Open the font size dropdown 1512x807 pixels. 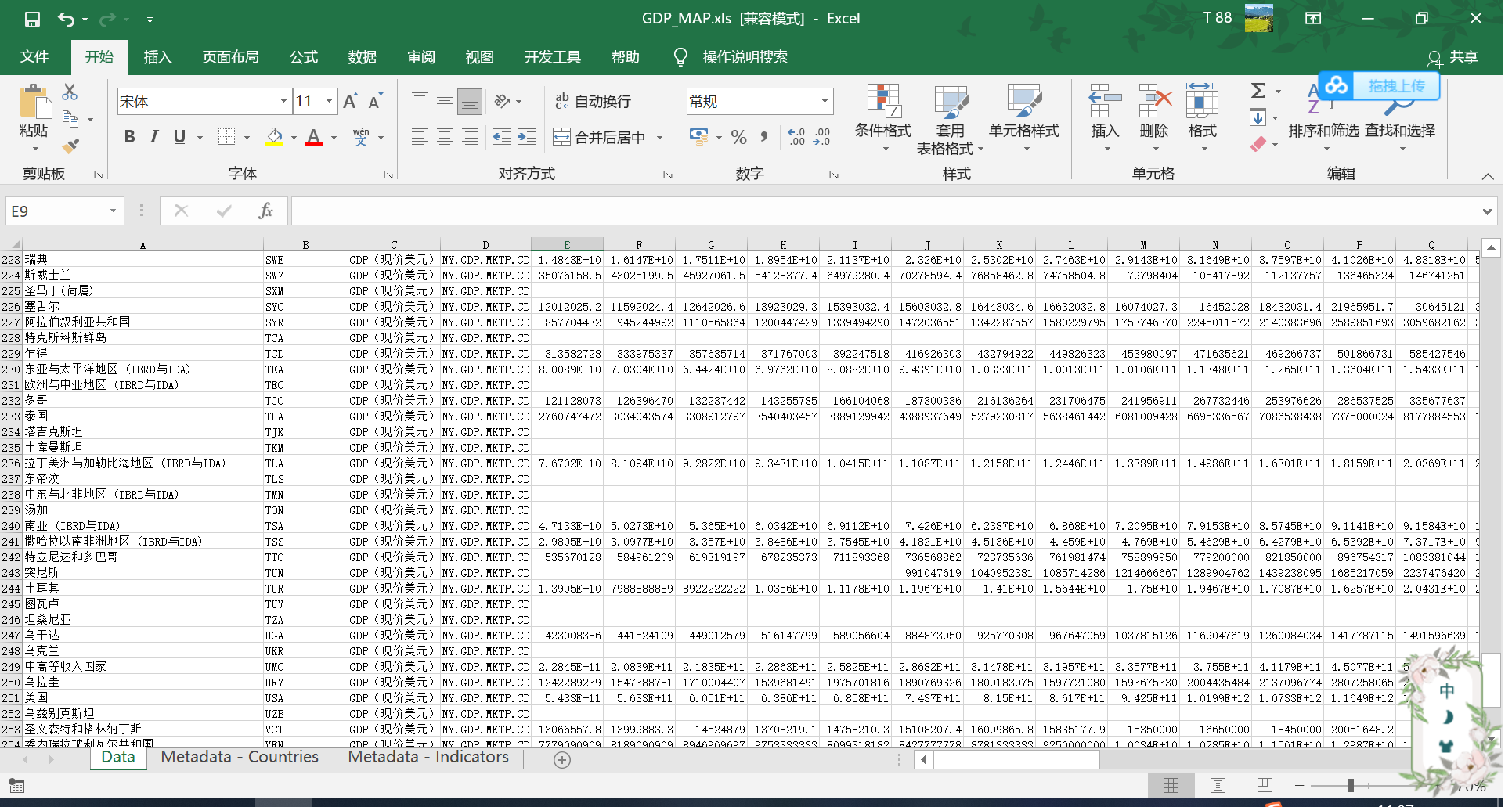(329, 101)
